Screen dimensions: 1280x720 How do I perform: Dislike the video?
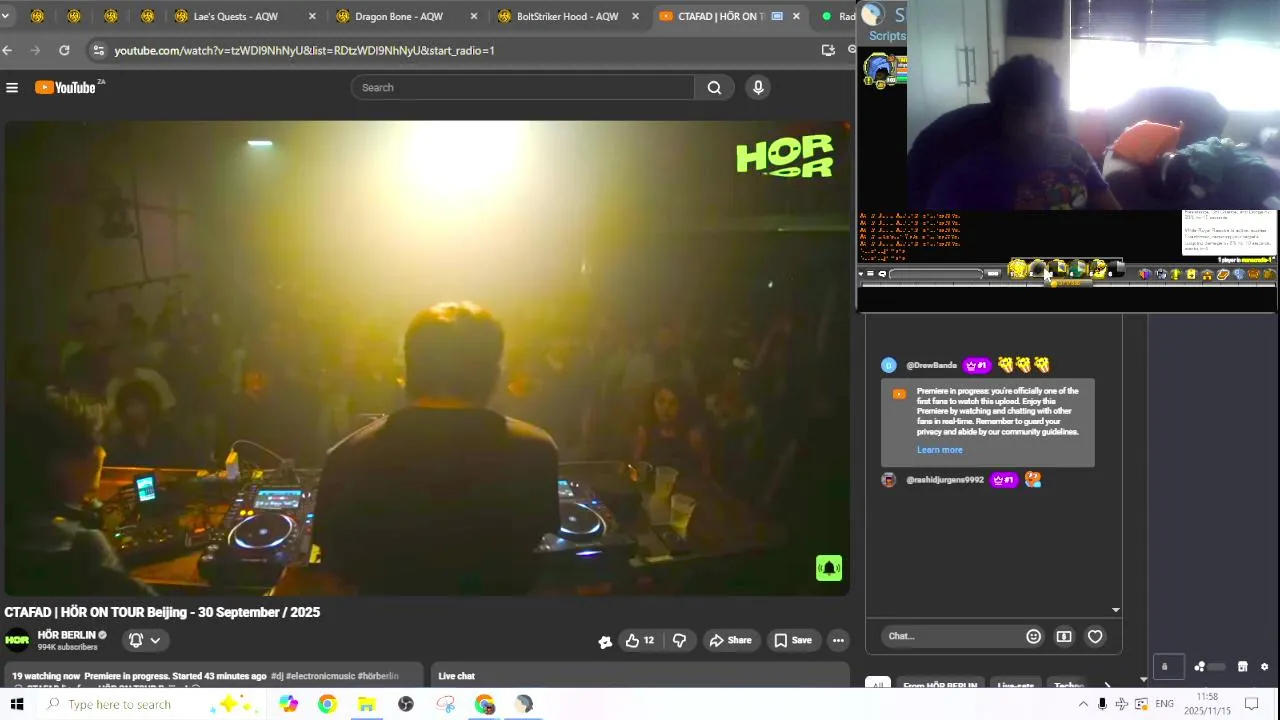[679, 640]
